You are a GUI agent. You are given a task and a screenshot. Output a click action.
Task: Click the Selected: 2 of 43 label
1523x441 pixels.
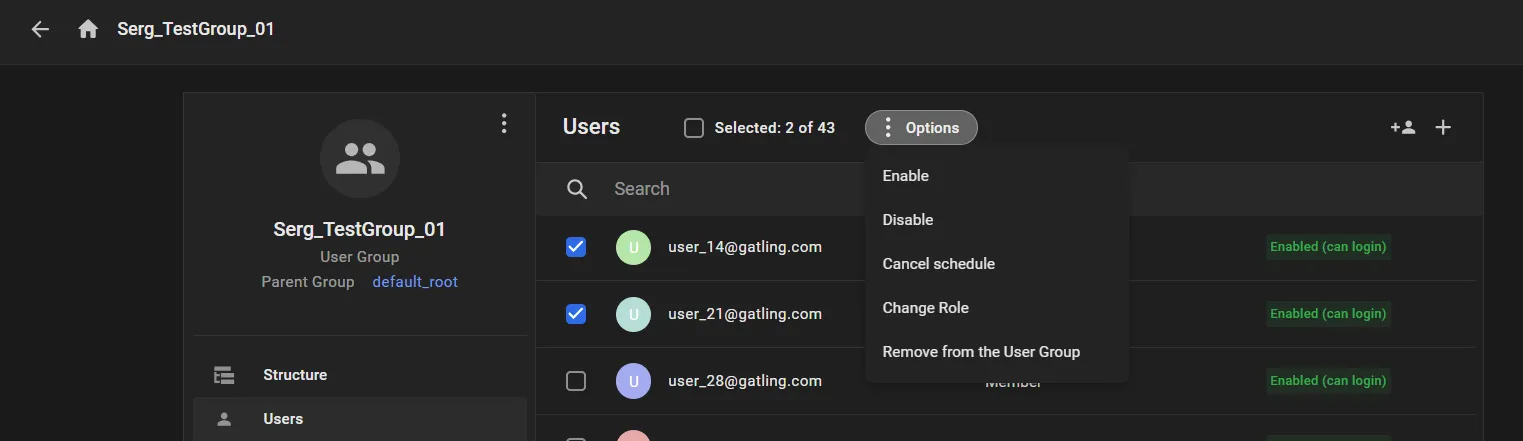775,128
